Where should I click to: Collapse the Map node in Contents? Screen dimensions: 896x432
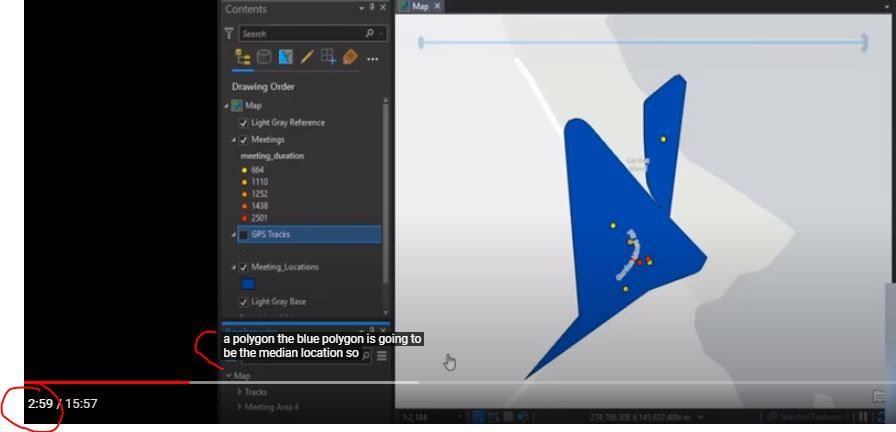[x=226, y=106]
